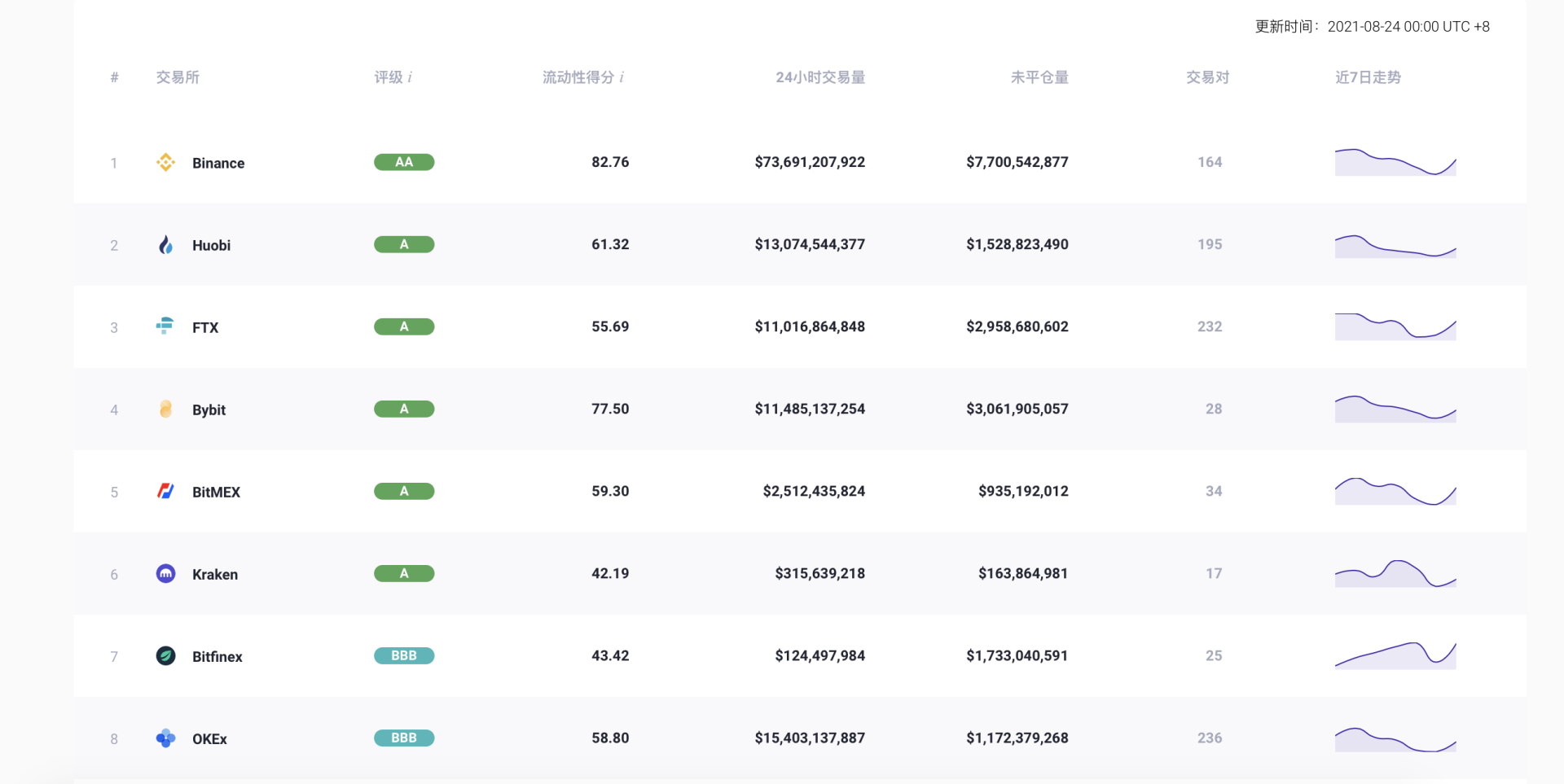1564x784 pixels.
Task: Click FTX's A rating badge
Action: (x=404, y=326)
